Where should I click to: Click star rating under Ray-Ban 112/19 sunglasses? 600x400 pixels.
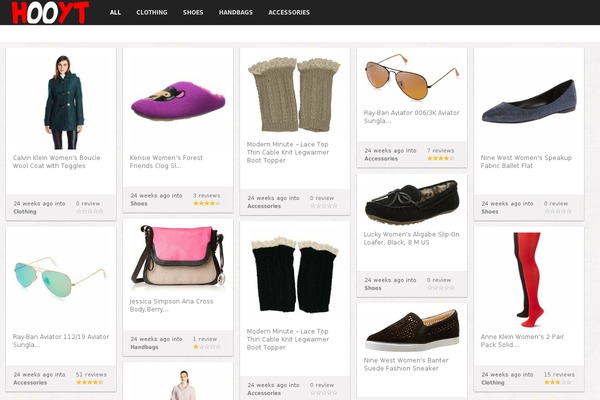90,382
